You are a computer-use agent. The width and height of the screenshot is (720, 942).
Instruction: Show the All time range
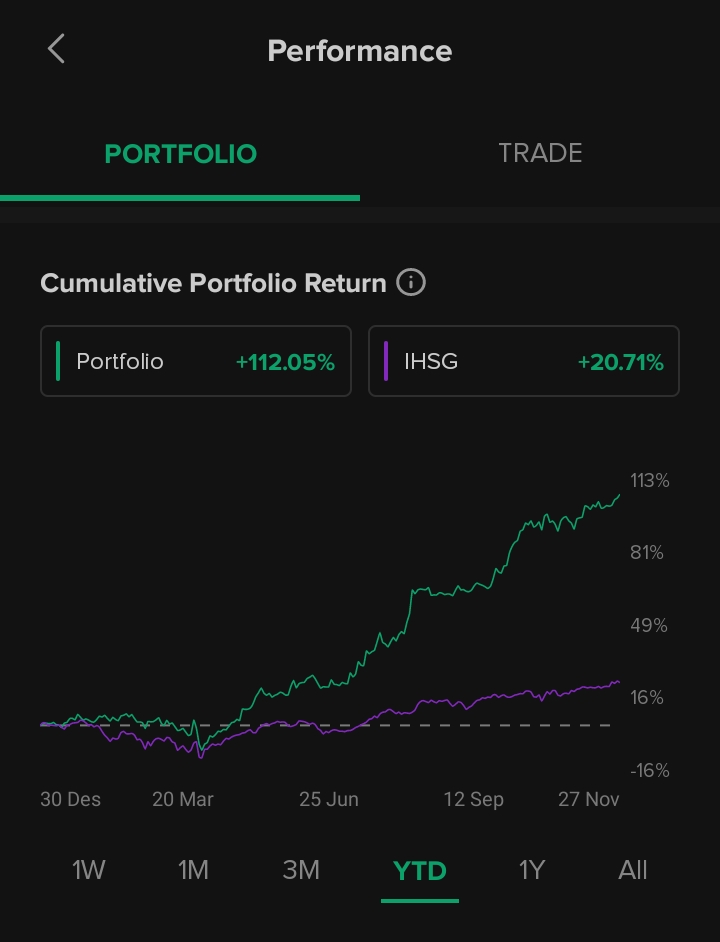pos(633,870)
